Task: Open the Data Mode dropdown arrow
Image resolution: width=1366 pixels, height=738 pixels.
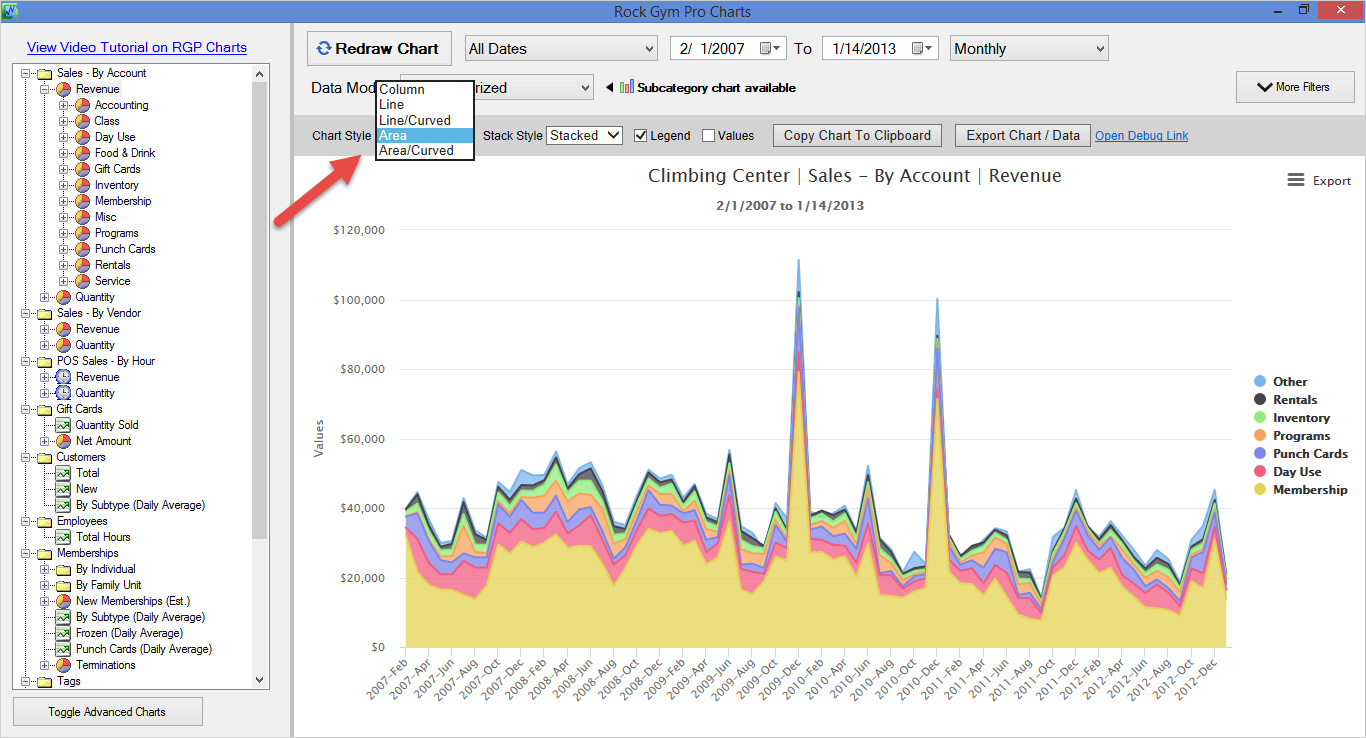Action: click(585, 88)
